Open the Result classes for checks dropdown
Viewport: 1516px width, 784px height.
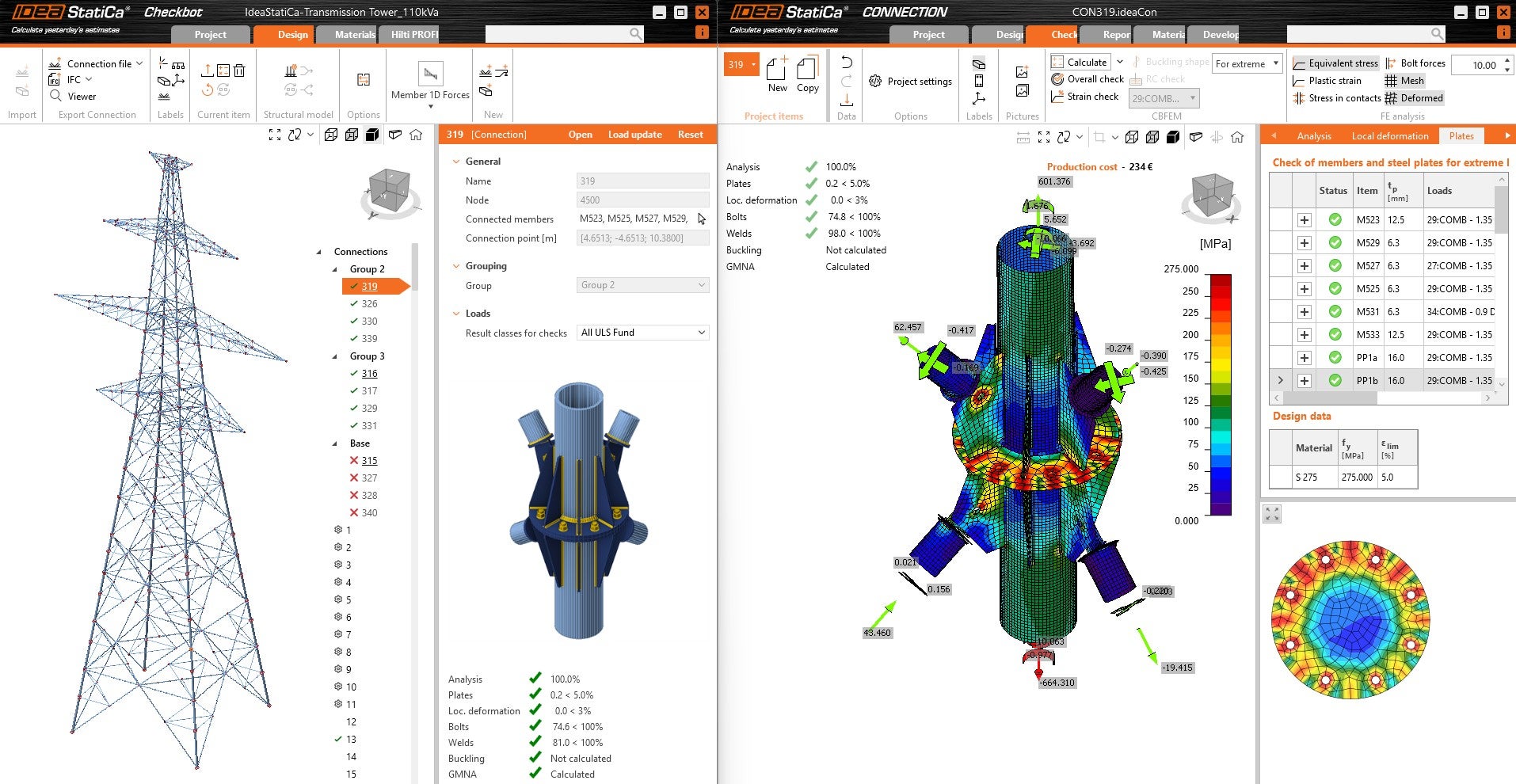click(x=642, y=333)
